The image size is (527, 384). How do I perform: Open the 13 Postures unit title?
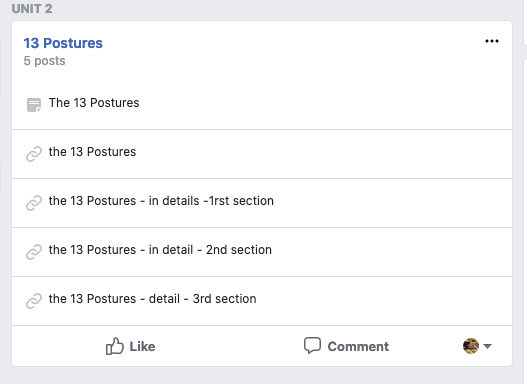tap(63, 43)
